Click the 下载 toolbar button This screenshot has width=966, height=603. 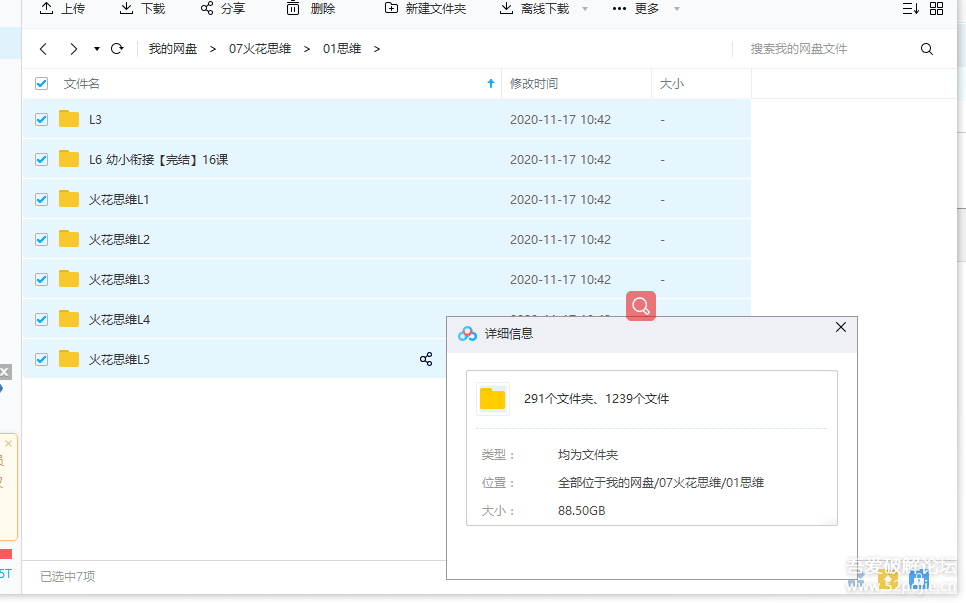coord(142,9)
